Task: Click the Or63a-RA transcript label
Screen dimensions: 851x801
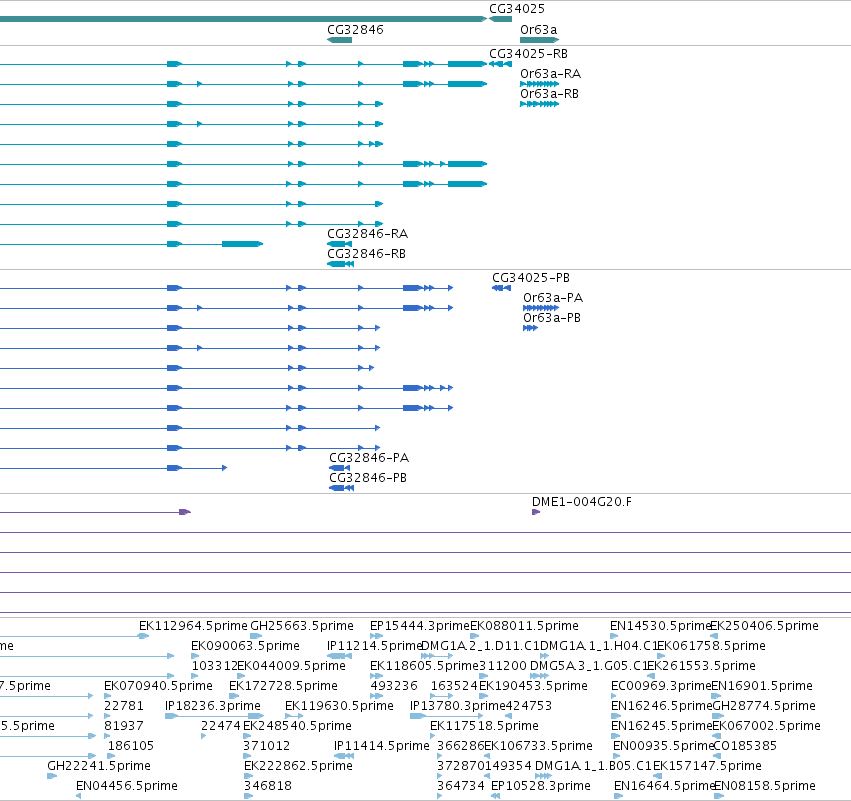Action: (550, 74)
